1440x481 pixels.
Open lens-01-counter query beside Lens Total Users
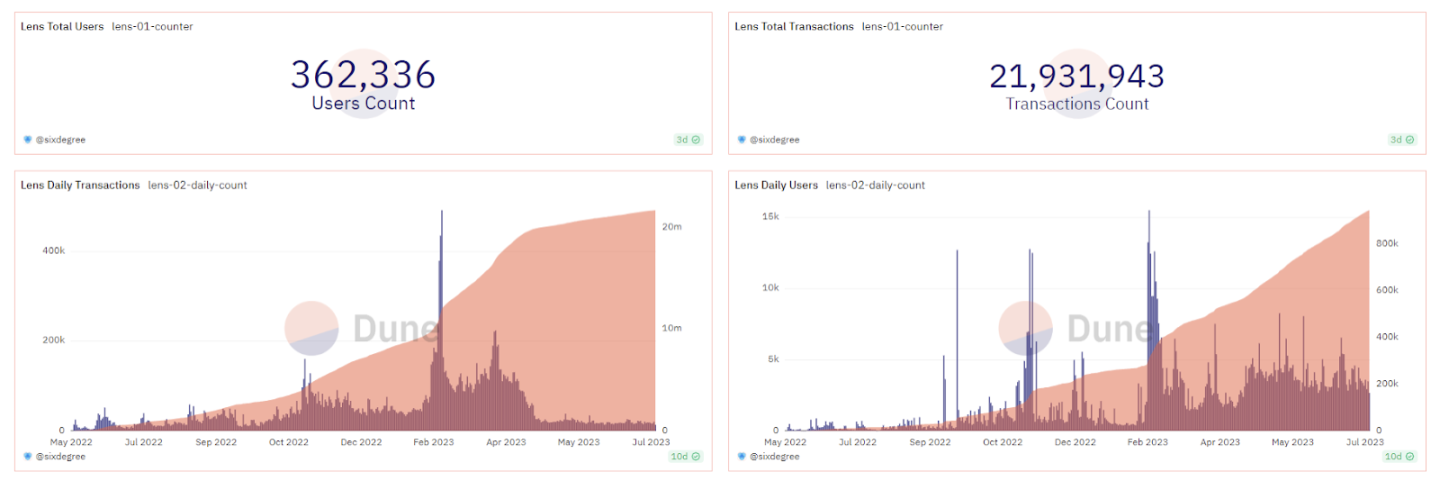tap(152, 26)
